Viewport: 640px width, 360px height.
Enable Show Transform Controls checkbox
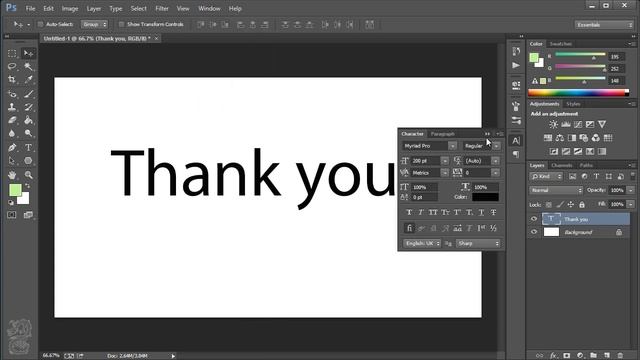click(x=121, y=24)
